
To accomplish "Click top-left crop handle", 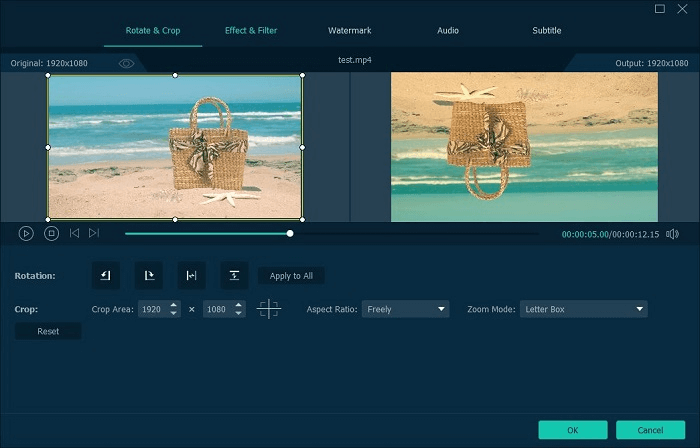I will click(48, 75).
